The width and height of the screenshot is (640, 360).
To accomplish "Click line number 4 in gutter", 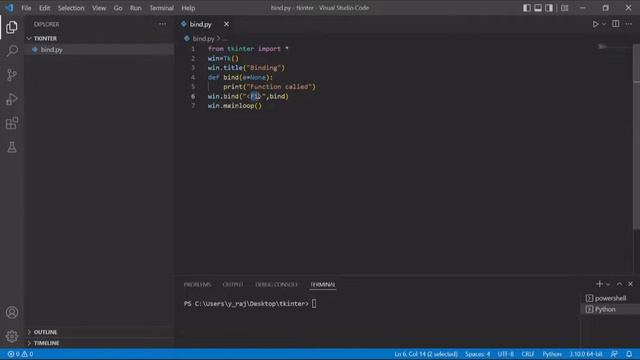I will tap(193, 77).
